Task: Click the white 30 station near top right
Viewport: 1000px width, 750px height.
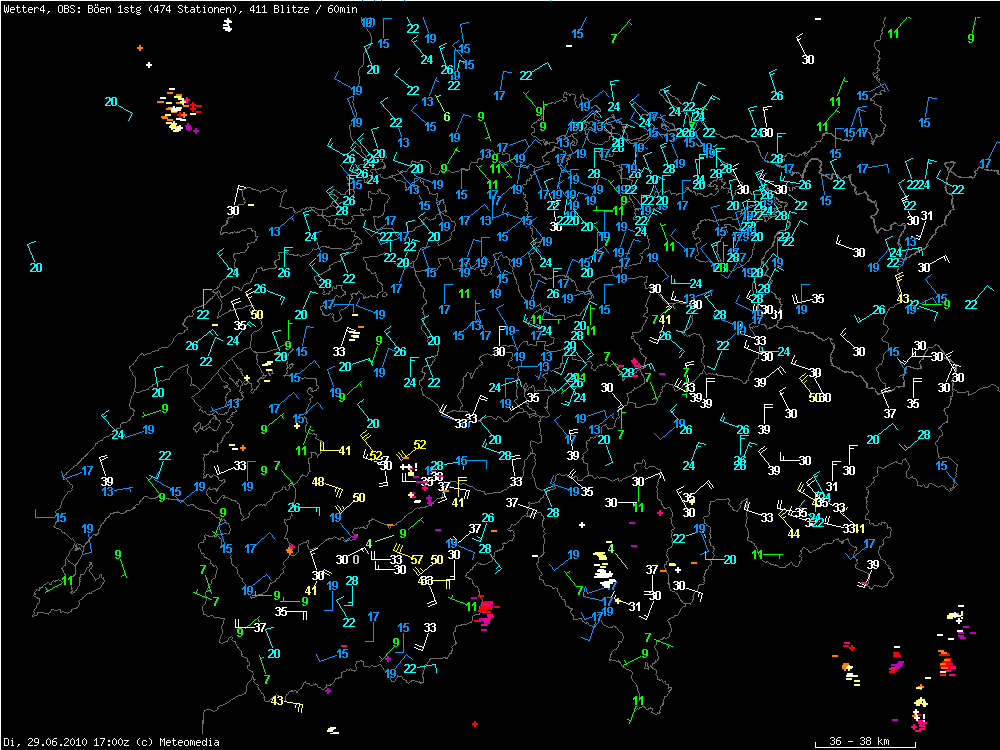Action: [808, 60]
